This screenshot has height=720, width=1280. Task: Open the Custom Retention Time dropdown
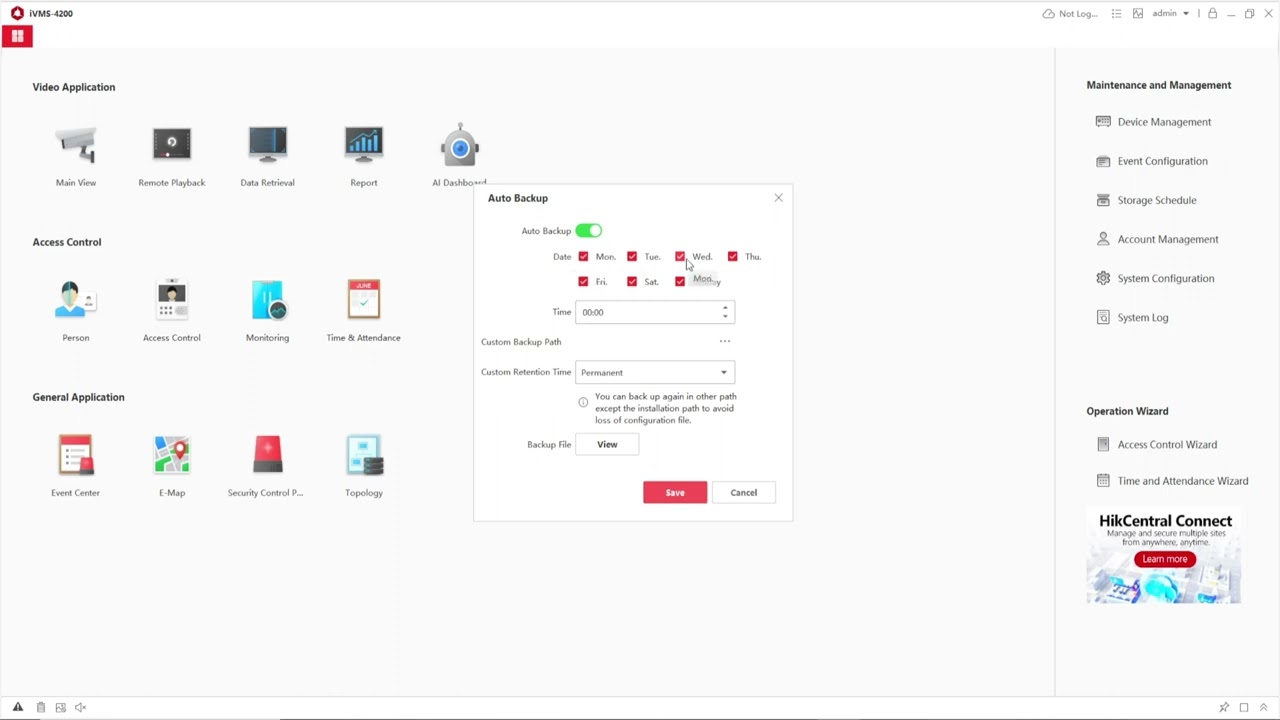(x=655, y=372)
